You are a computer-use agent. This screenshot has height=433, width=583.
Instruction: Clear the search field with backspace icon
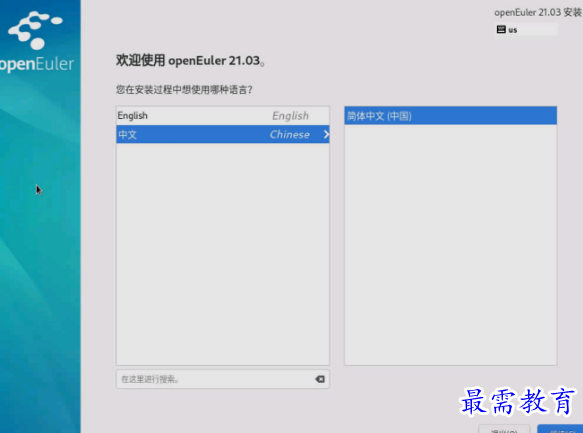(x=320, y=379)
